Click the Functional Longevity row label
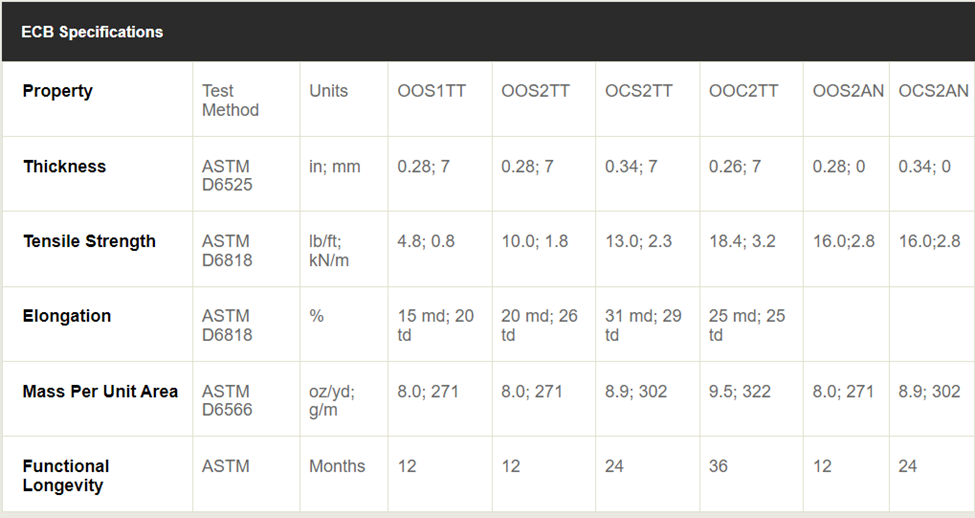 (x=66, y=476)
